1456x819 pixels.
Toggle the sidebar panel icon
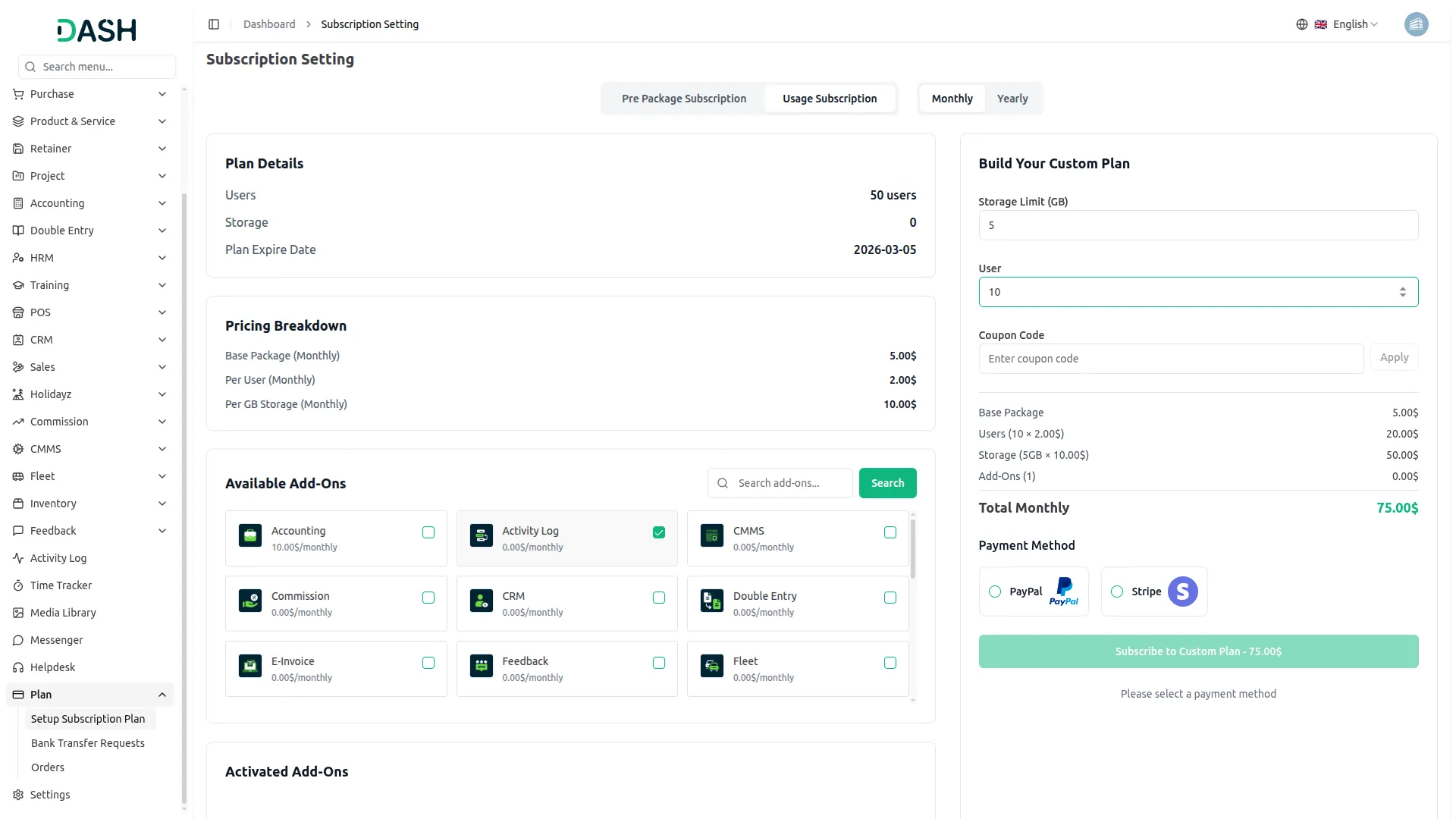tap(214, 24)
